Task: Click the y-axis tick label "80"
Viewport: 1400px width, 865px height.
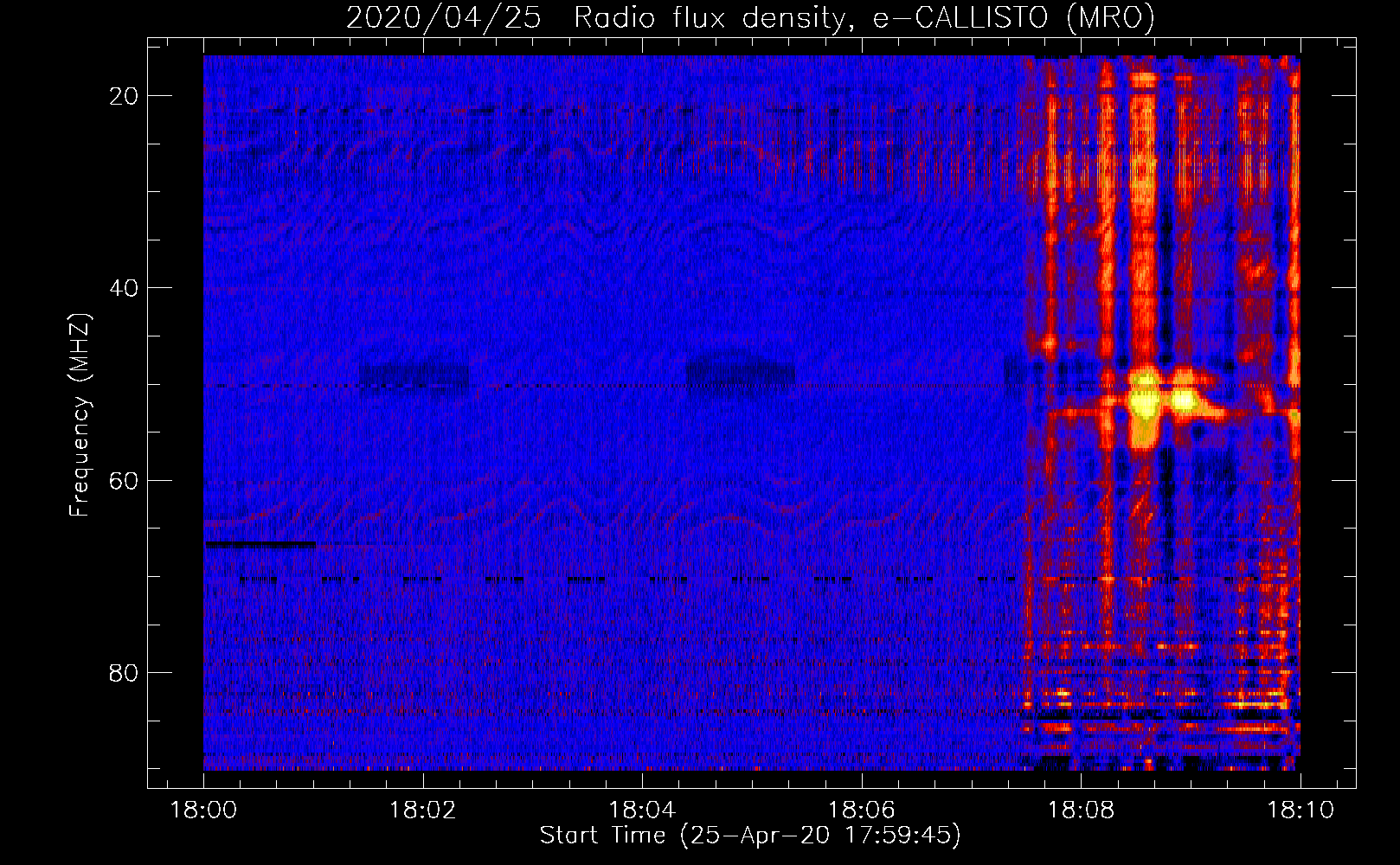Action: point(125,672)
